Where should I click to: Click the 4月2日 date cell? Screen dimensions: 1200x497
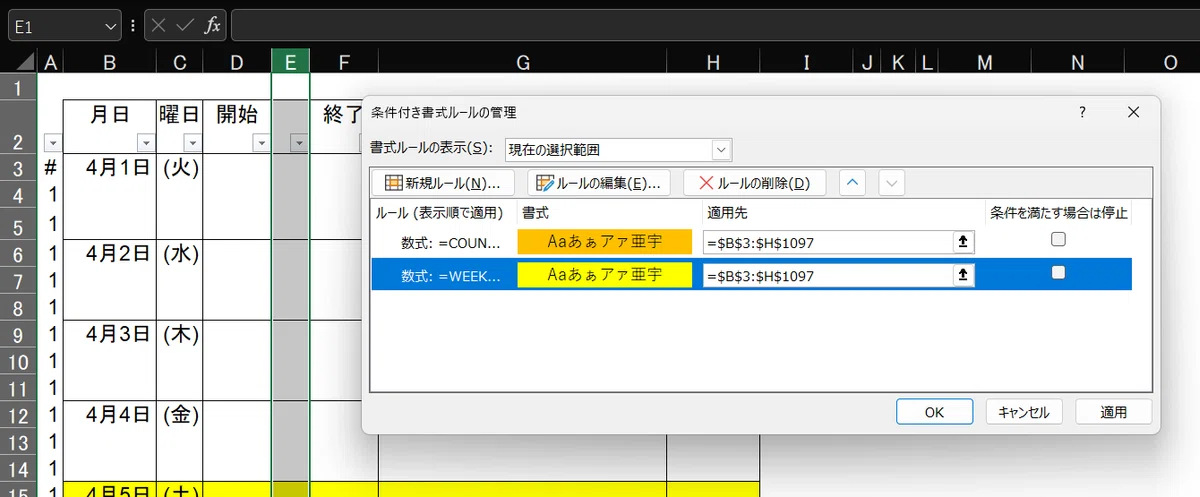[x=109, y=252]
